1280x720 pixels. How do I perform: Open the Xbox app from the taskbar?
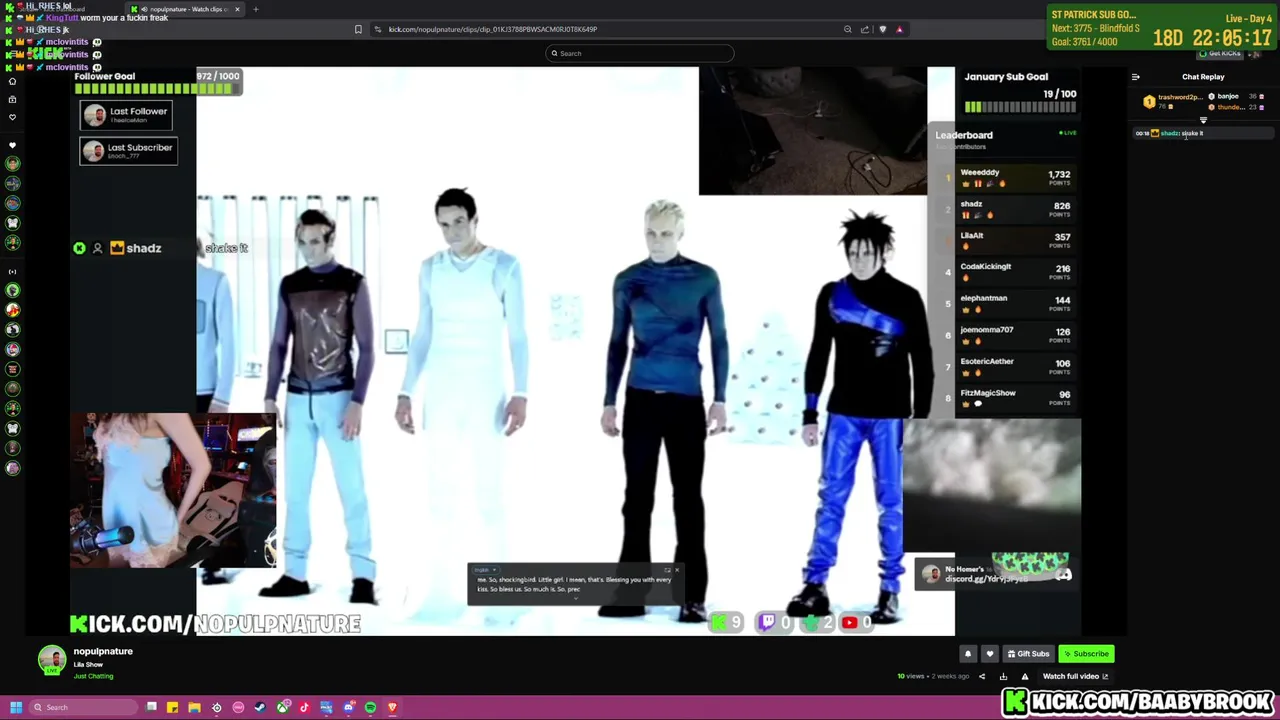[283, 707]
